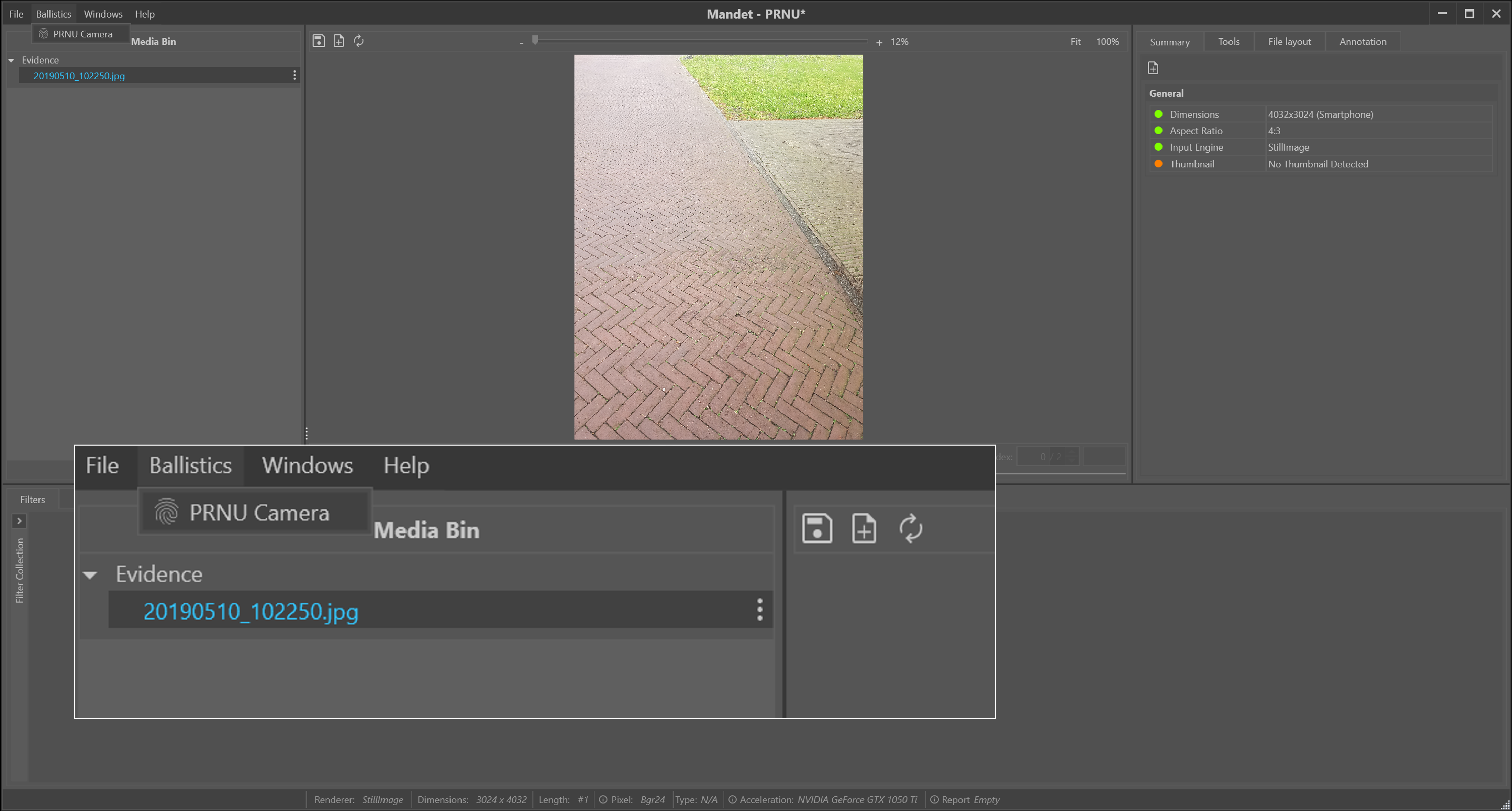Viewport: 1512px width, 811px height.
Task: Open the Ballistics menu in the top title bar
Action: 53,14
